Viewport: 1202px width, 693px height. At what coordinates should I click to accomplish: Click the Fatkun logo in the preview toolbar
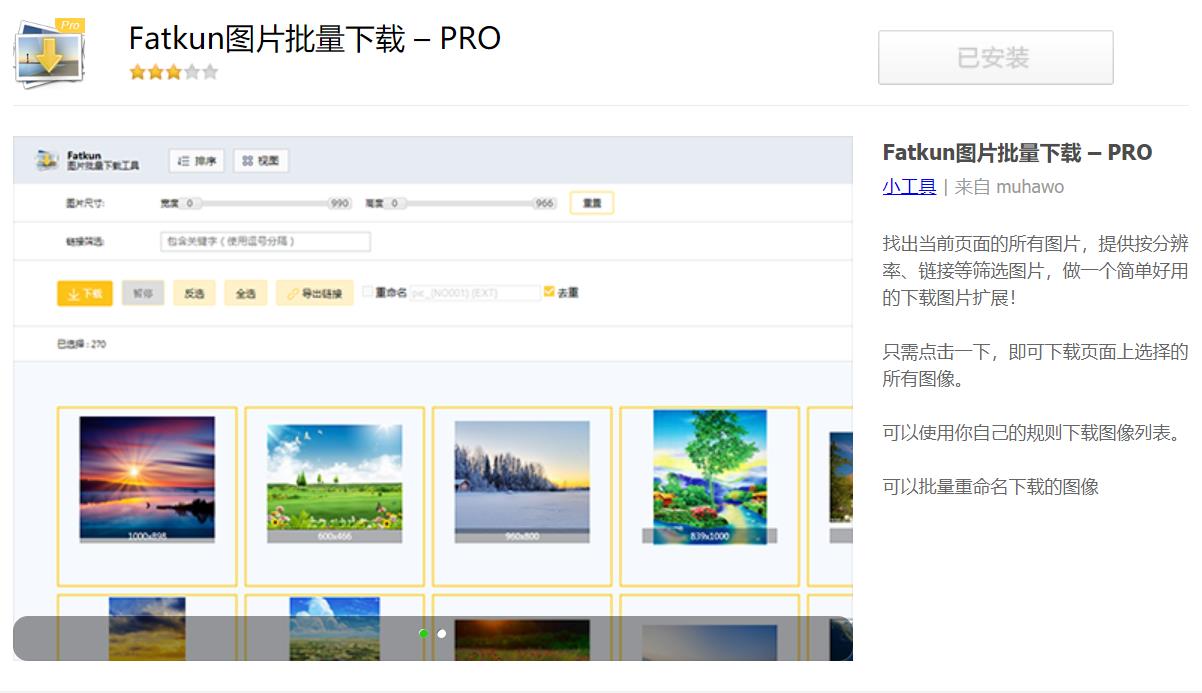[x=45, y=161]
